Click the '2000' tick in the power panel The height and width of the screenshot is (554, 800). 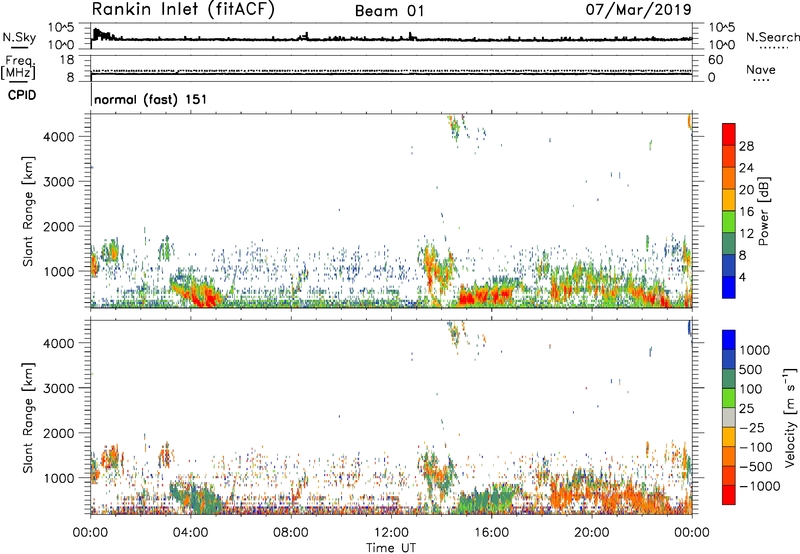tap(59, 226)
